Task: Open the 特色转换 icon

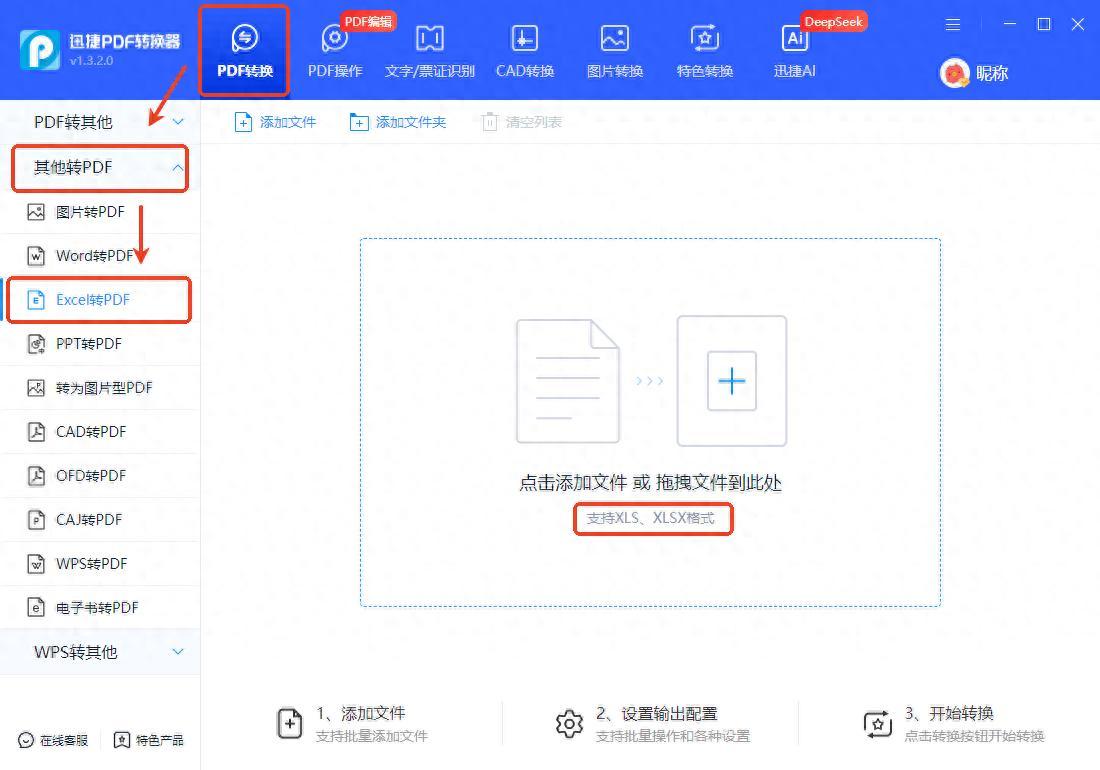Action: coord(704,40)
